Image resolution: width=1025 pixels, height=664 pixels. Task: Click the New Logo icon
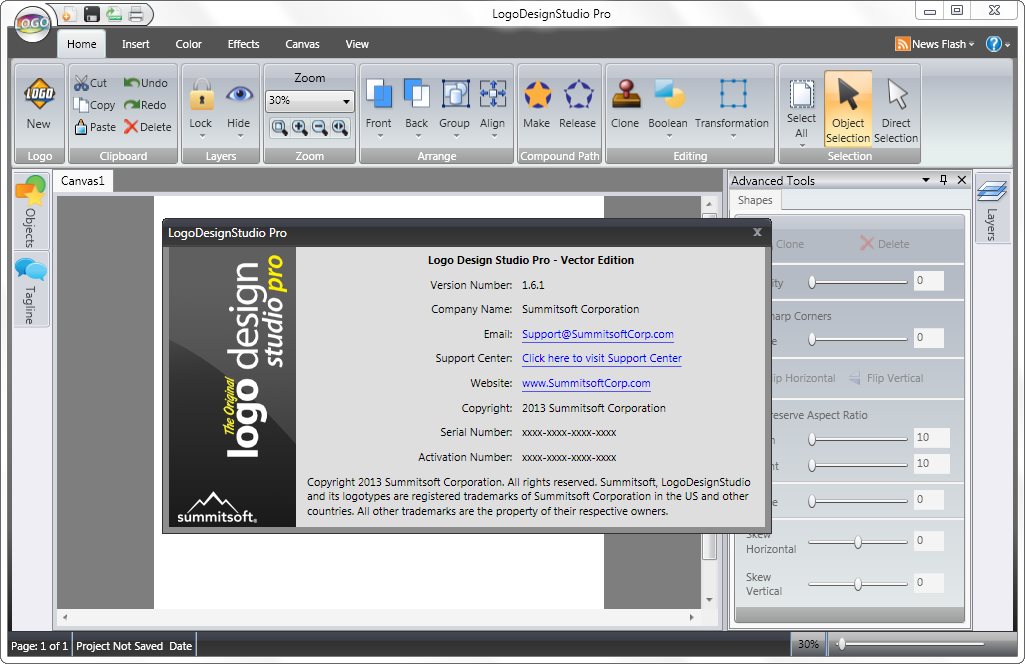[39, 94]
